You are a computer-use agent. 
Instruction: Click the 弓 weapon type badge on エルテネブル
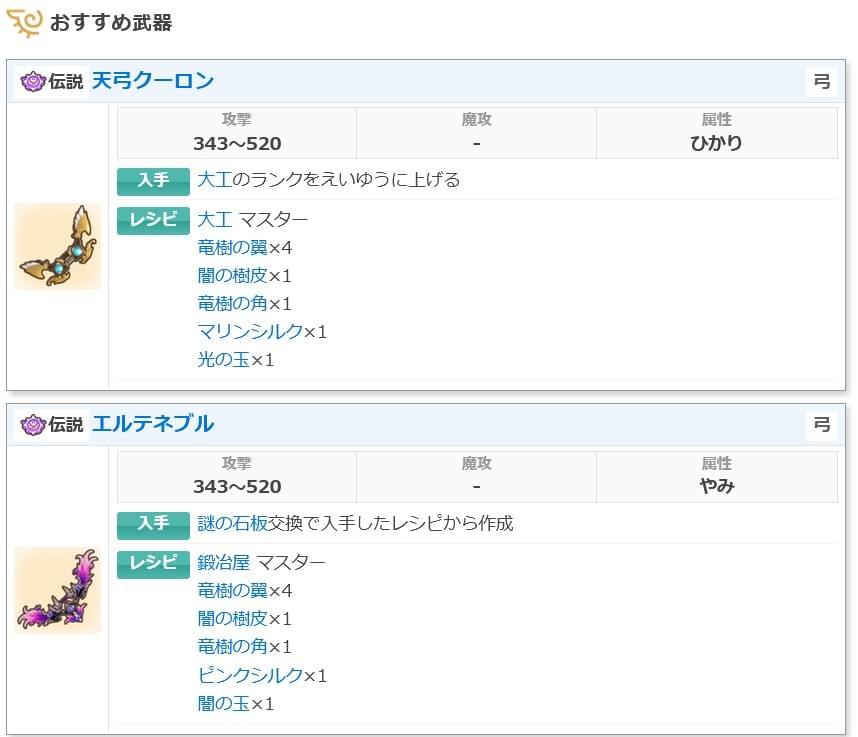pos(822,425)
